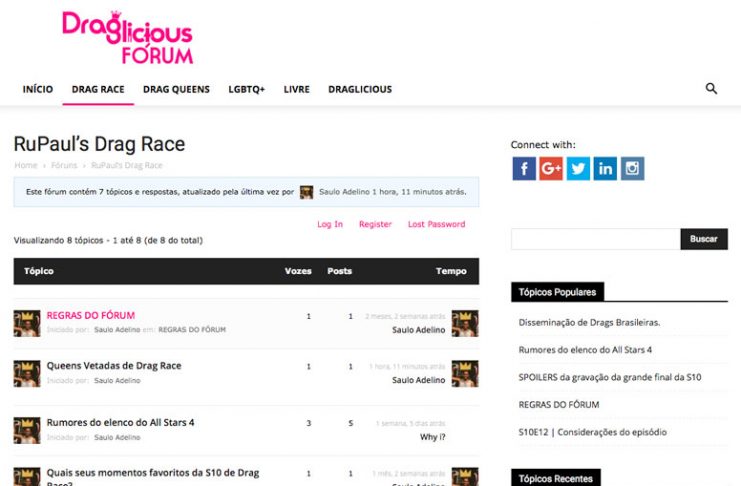Viewport: 741px width, 486px height.
Task: Open the DRAG QUEENS menu item
Action: click(176, 89)
